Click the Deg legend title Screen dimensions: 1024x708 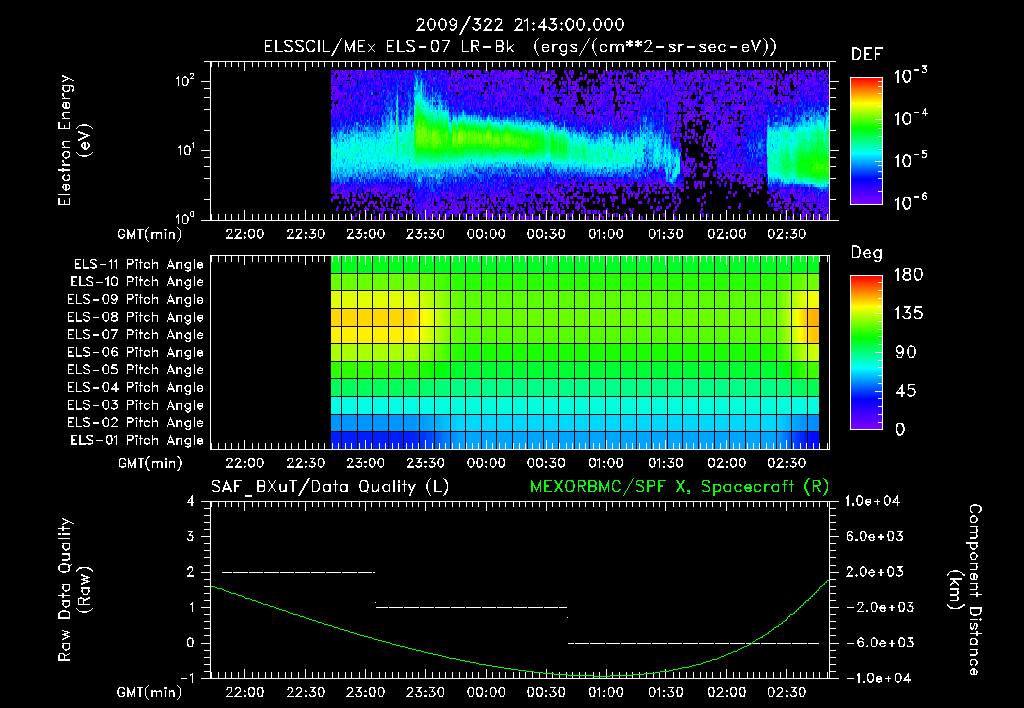867,253
